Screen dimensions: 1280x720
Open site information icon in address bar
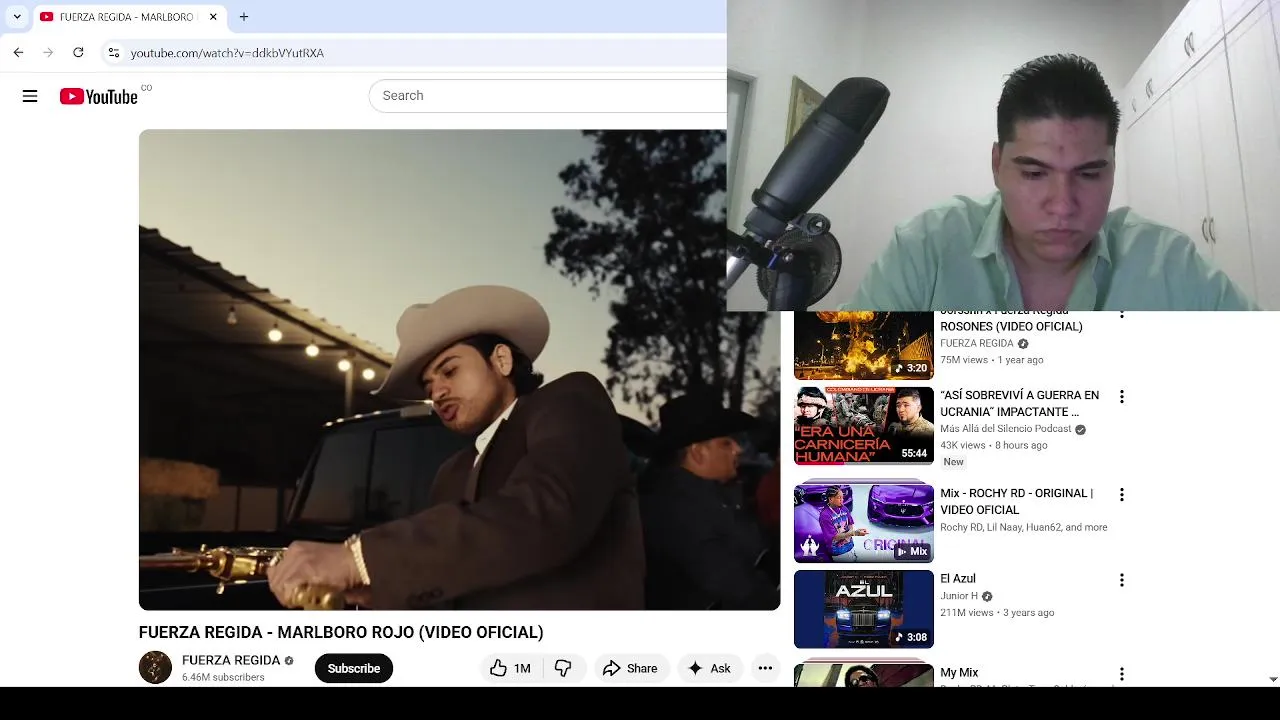pos(113,52)
